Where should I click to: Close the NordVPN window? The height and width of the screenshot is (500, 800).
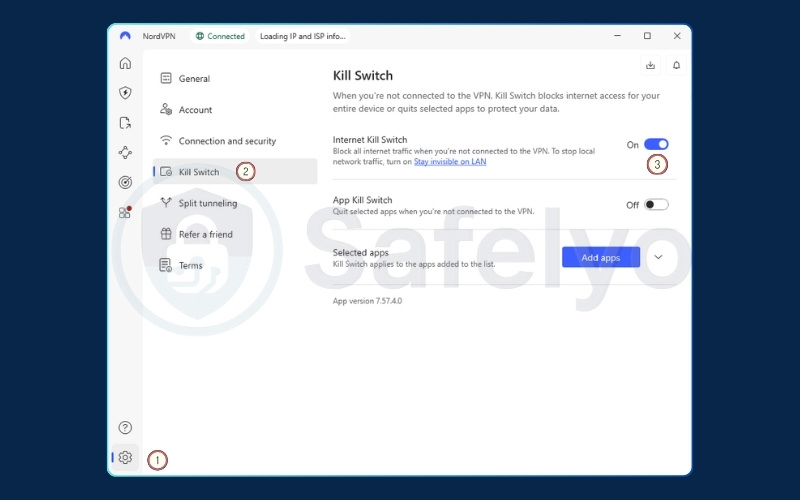click(x=677, y=36)
